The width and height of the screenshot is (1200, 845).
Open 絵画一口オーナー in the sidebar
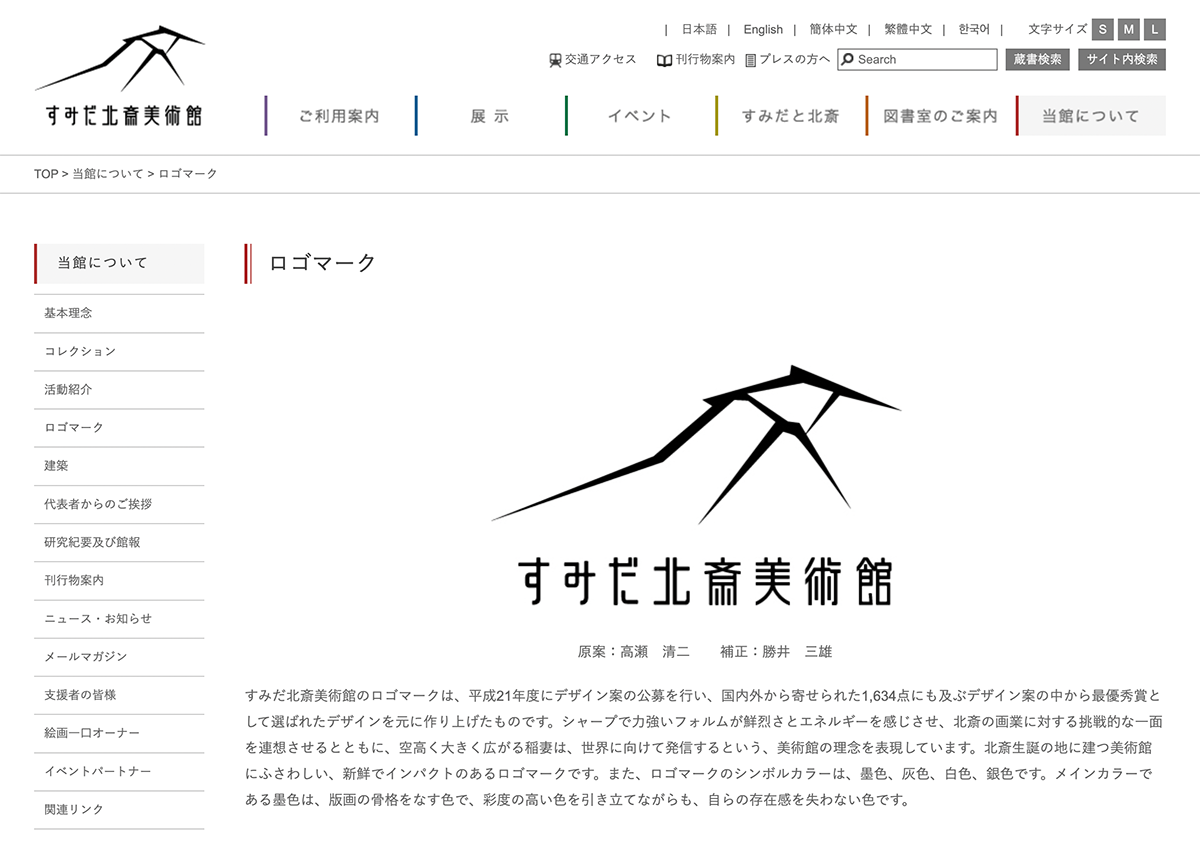[119, 733]
